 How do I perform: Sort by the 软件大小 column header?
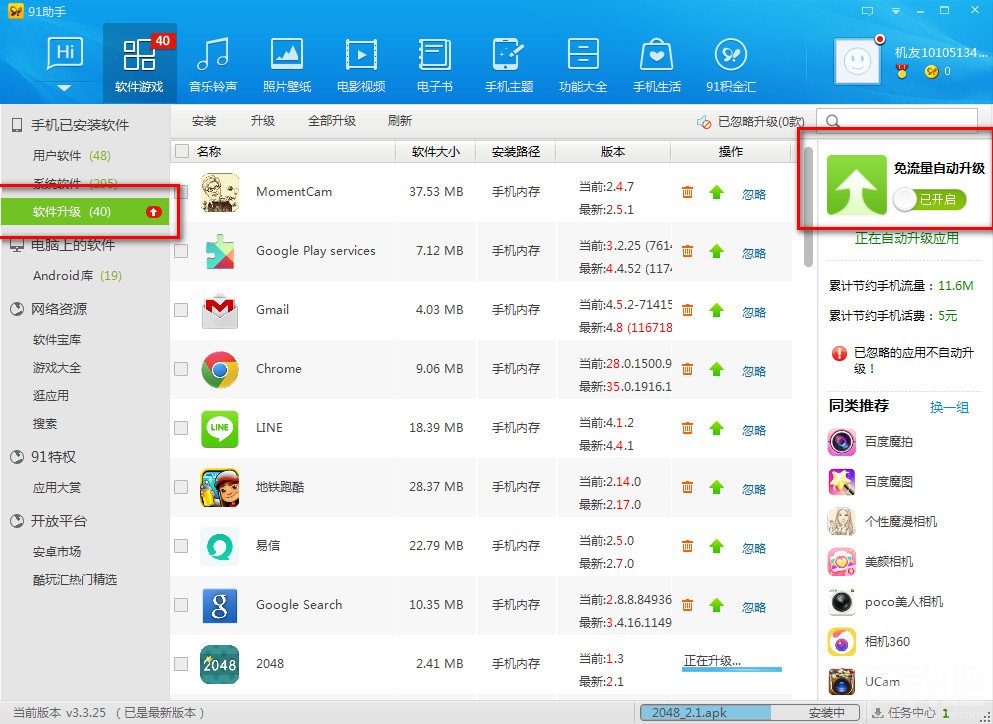(436, 151)
